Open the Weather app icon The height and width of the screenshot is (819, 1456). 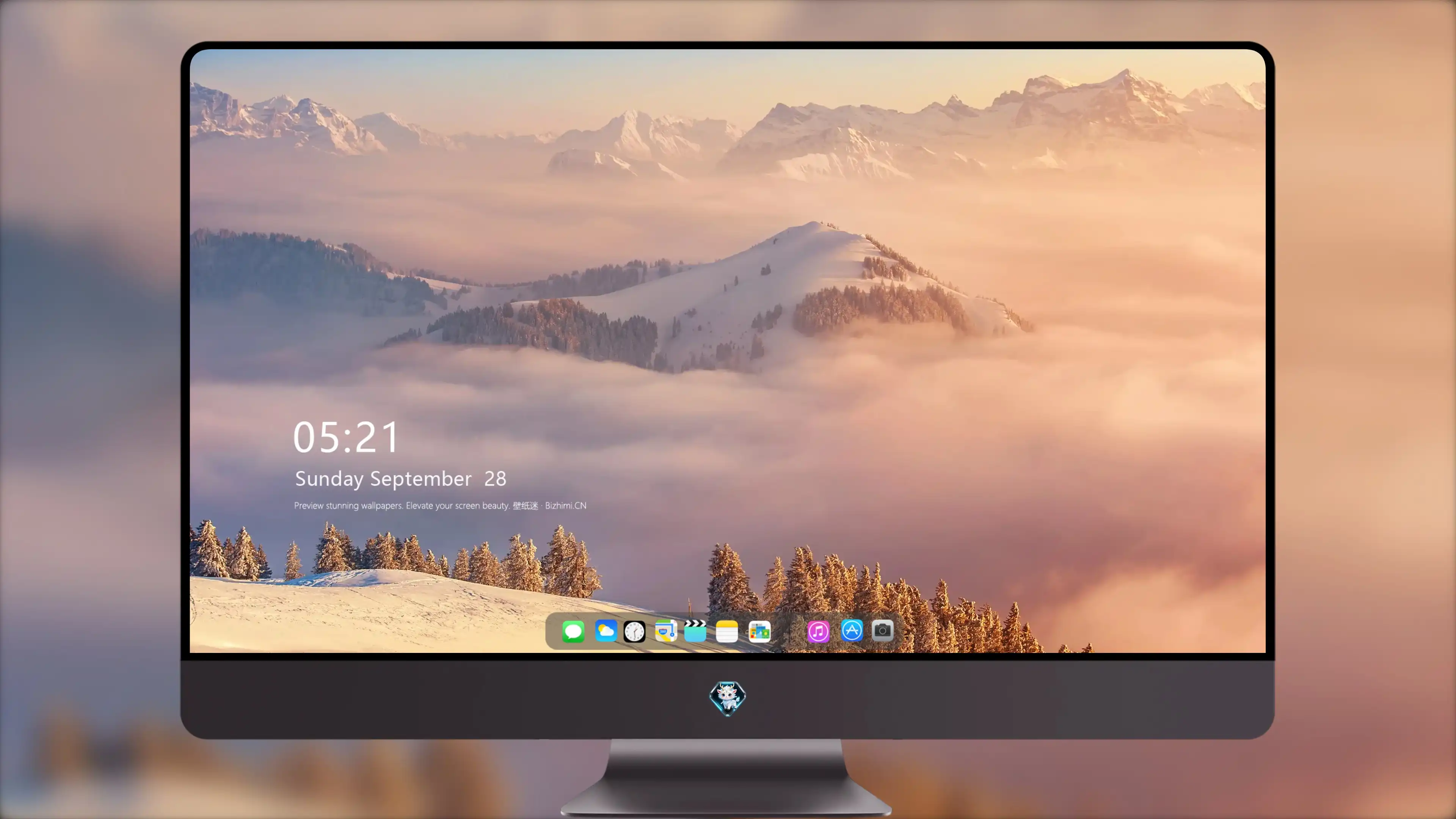pos(606,631)
